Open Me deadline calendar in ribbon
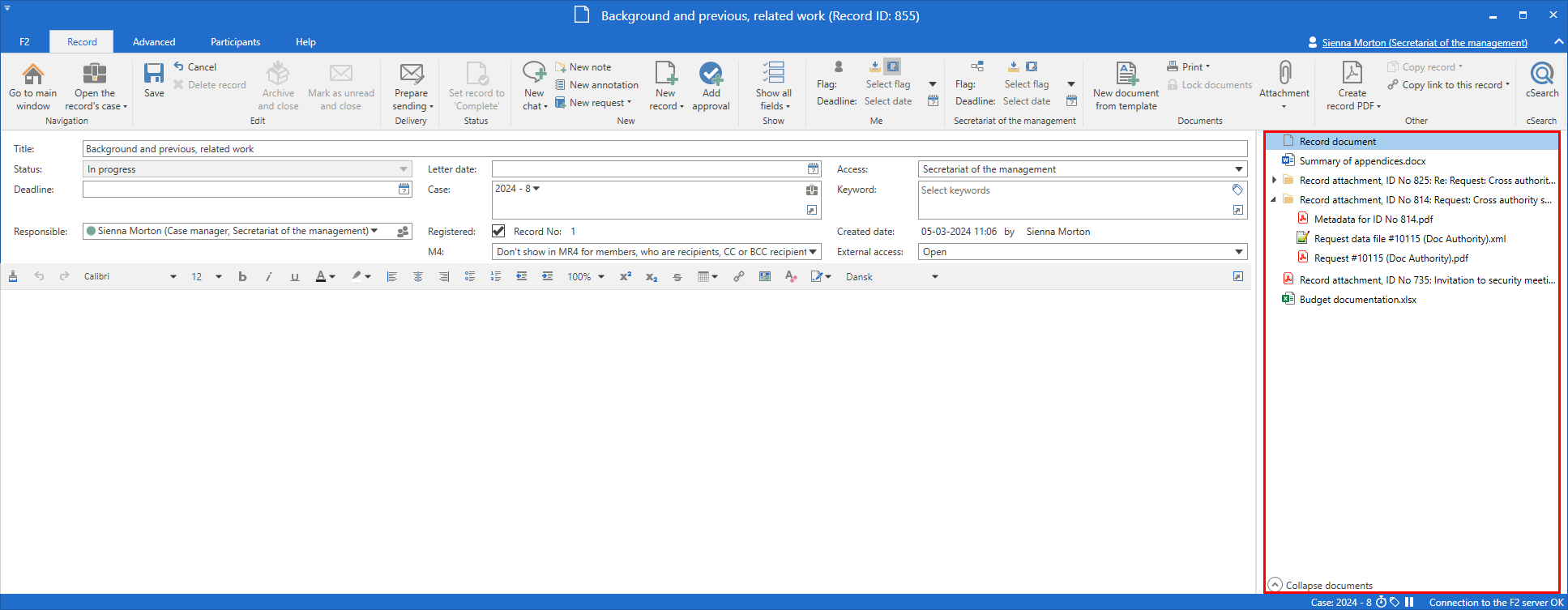Image resolution: width=1568 pixels, height=610 pixels. pyautogui.click(x=933, y=101)
